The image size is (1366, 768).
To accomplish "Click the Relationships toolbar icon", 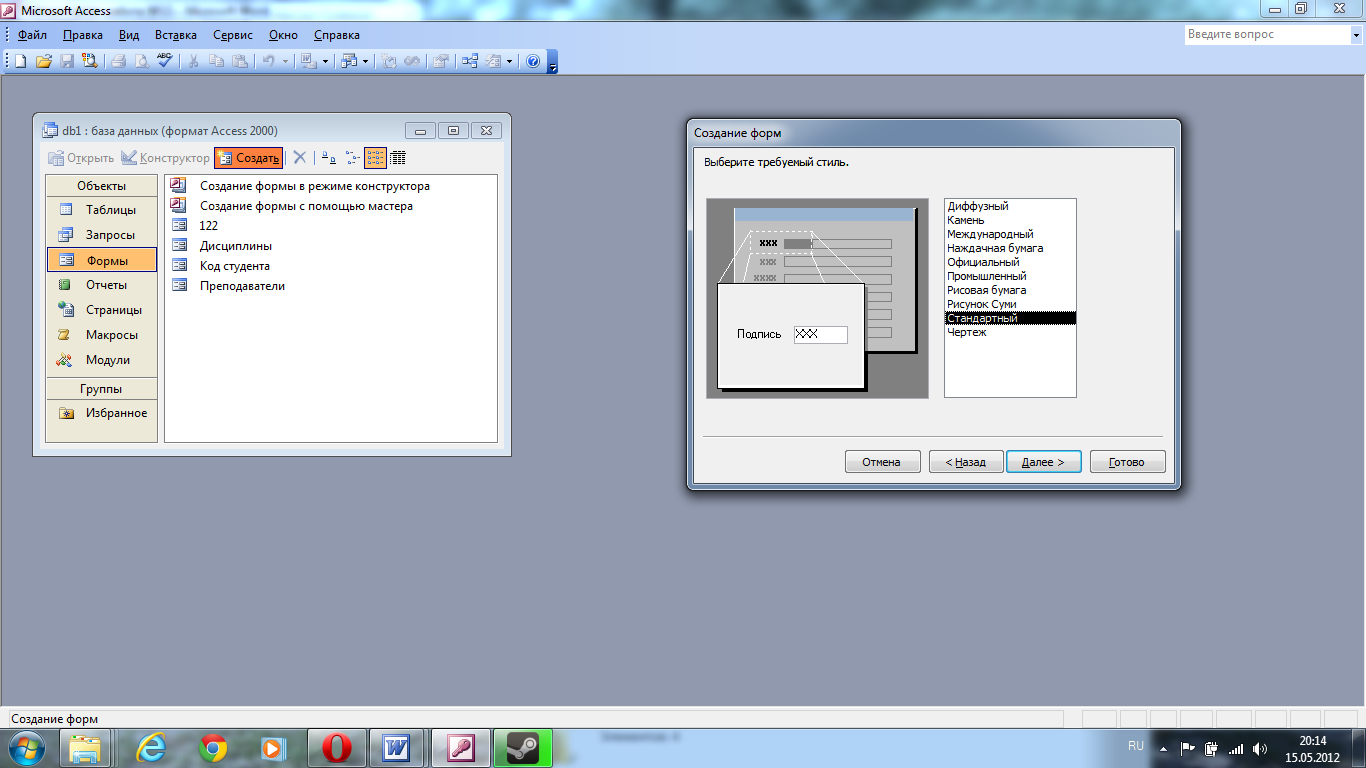I will point(469,61).
